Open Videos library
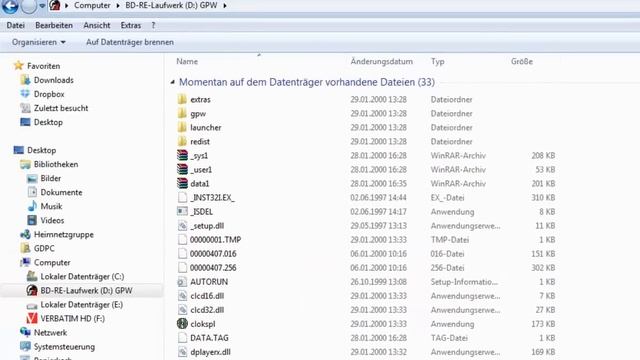Screen dimensions: 640x360 point(52,220)
